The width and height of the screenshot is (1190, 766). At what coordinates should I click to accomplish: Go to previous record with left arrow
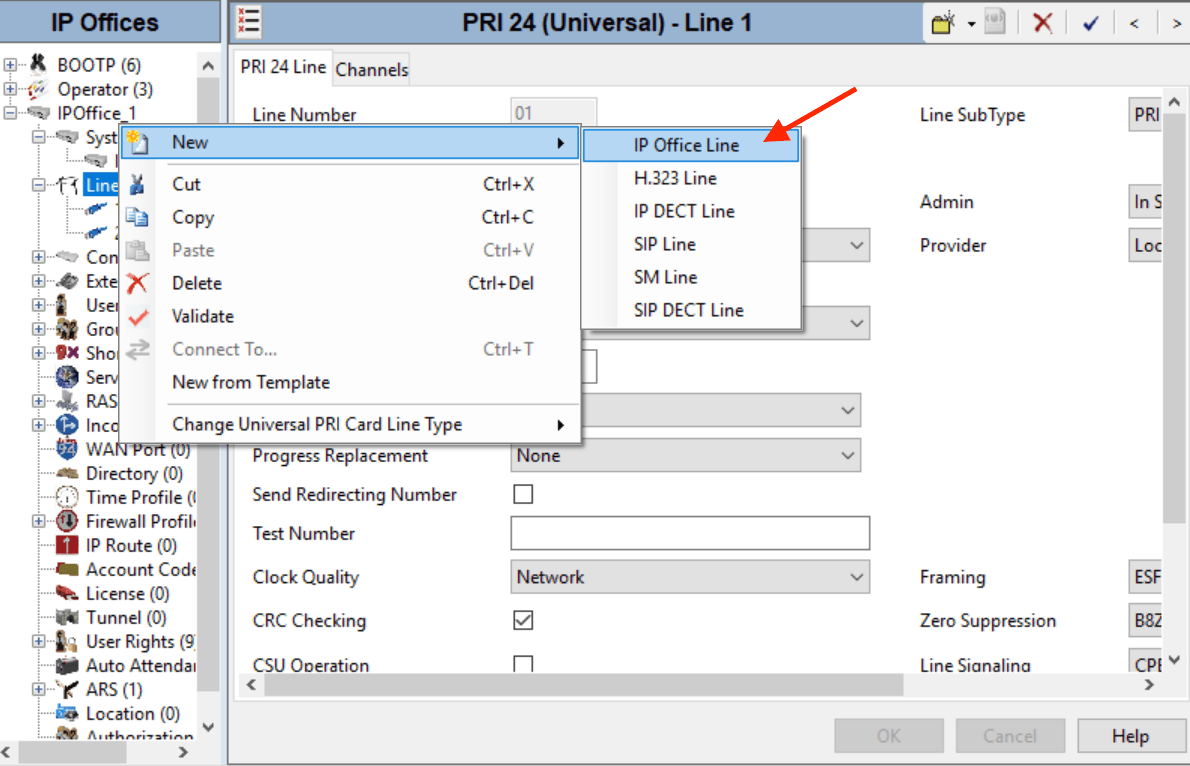(x=1134, y=24)
